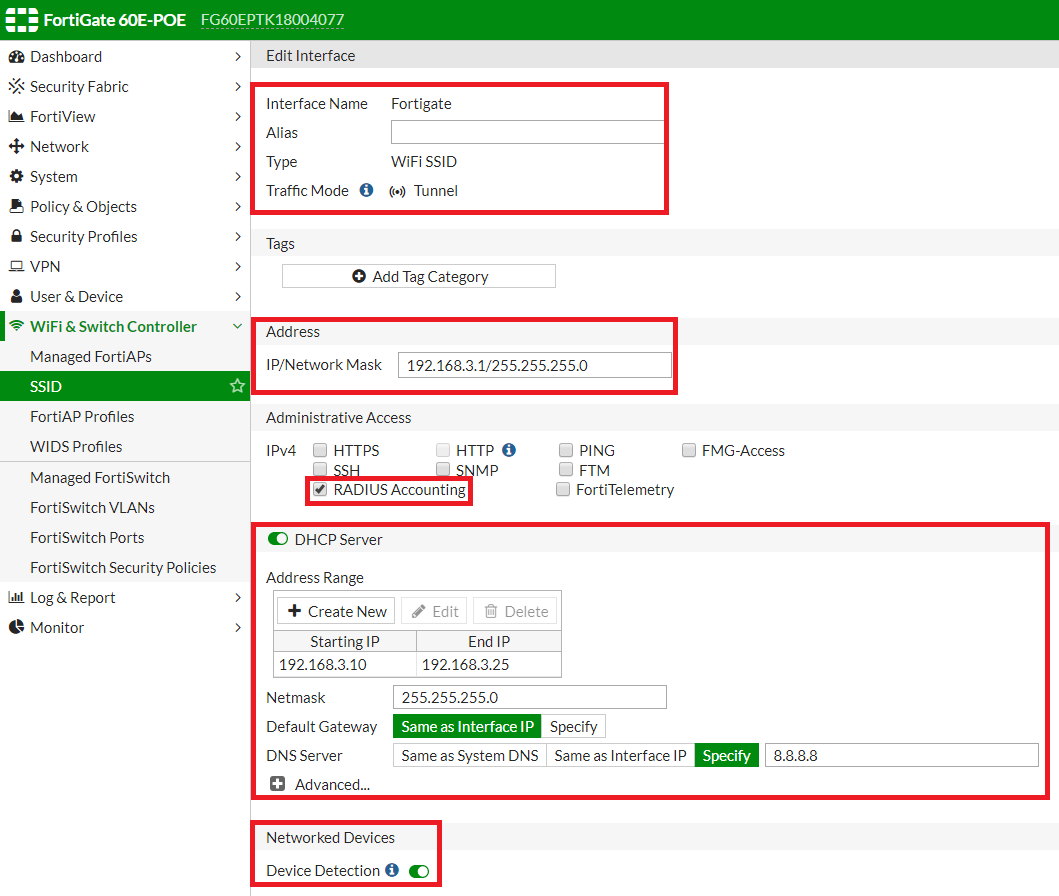This screenshot has height=896, width=1059.
Task: Click Create New address range button
Action: 337,611
